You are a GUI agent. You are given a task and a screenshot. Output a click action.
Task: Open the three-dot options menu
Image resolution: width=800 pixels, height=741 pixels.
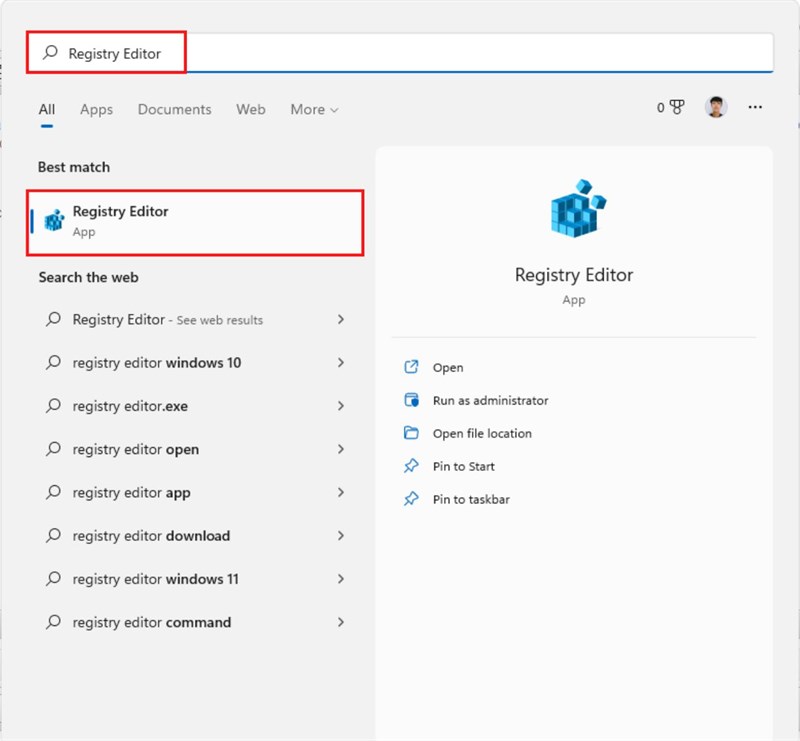point(755,107)
